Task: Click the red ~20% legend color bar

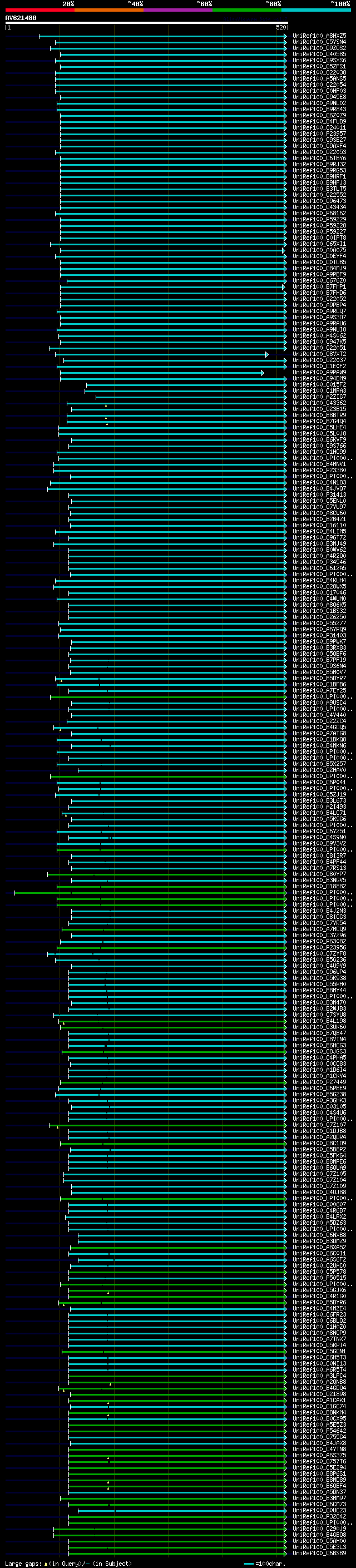Action: 40,10
